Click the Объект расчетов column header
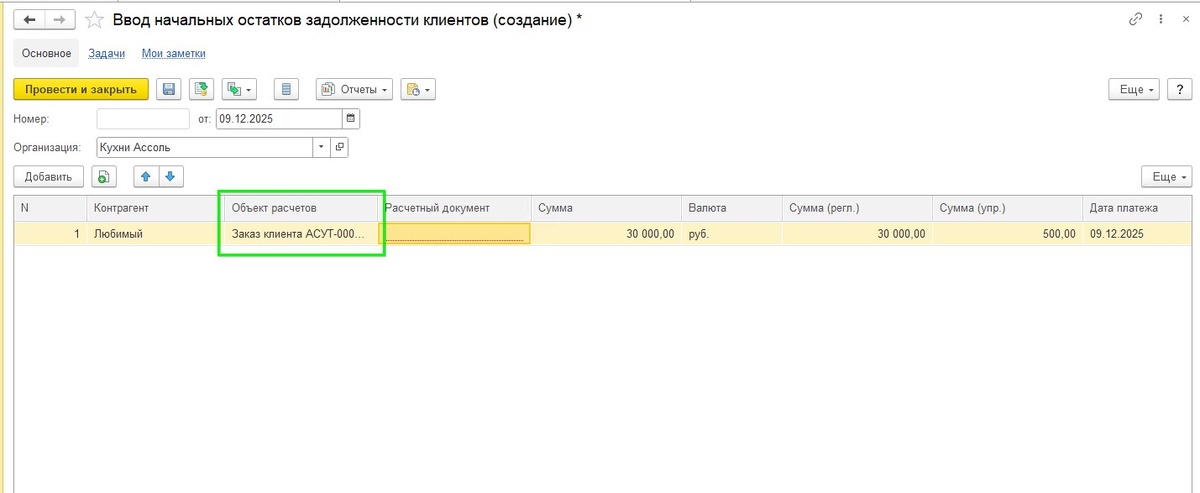Screen dimensions: 1200x493 [x=301, y=208]
